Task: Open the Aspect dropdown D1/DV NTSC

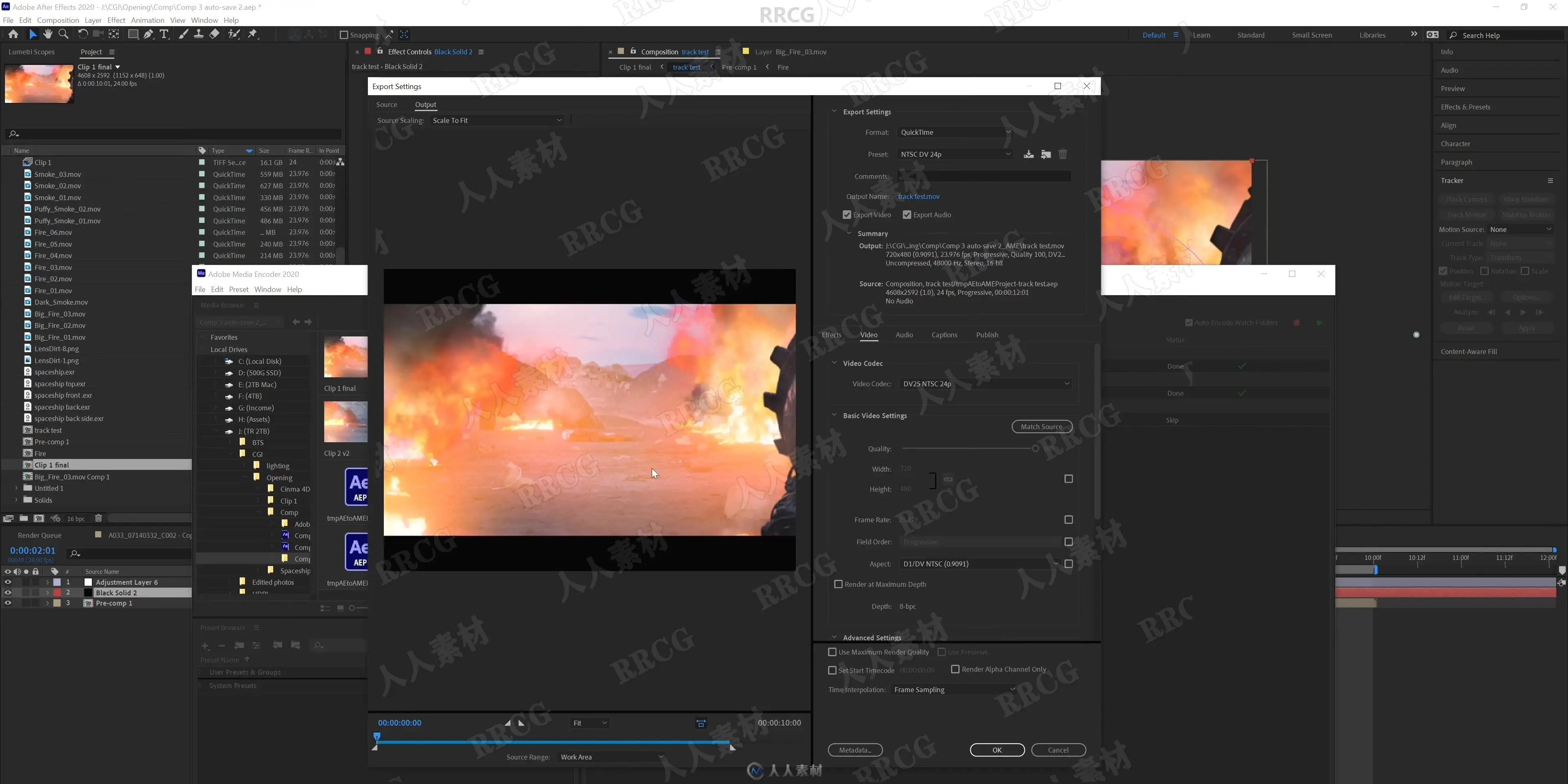Action: [980, 564]
